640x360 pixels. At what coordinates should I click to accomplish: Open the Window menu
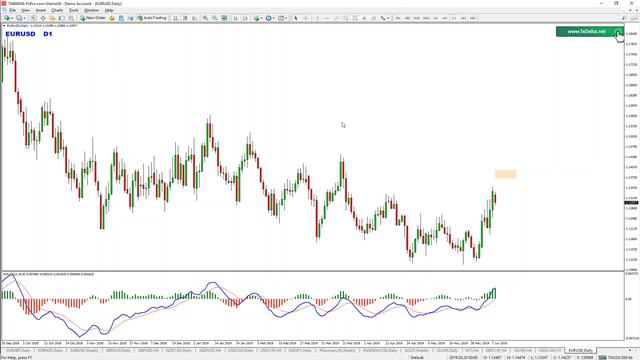(91, 10)
